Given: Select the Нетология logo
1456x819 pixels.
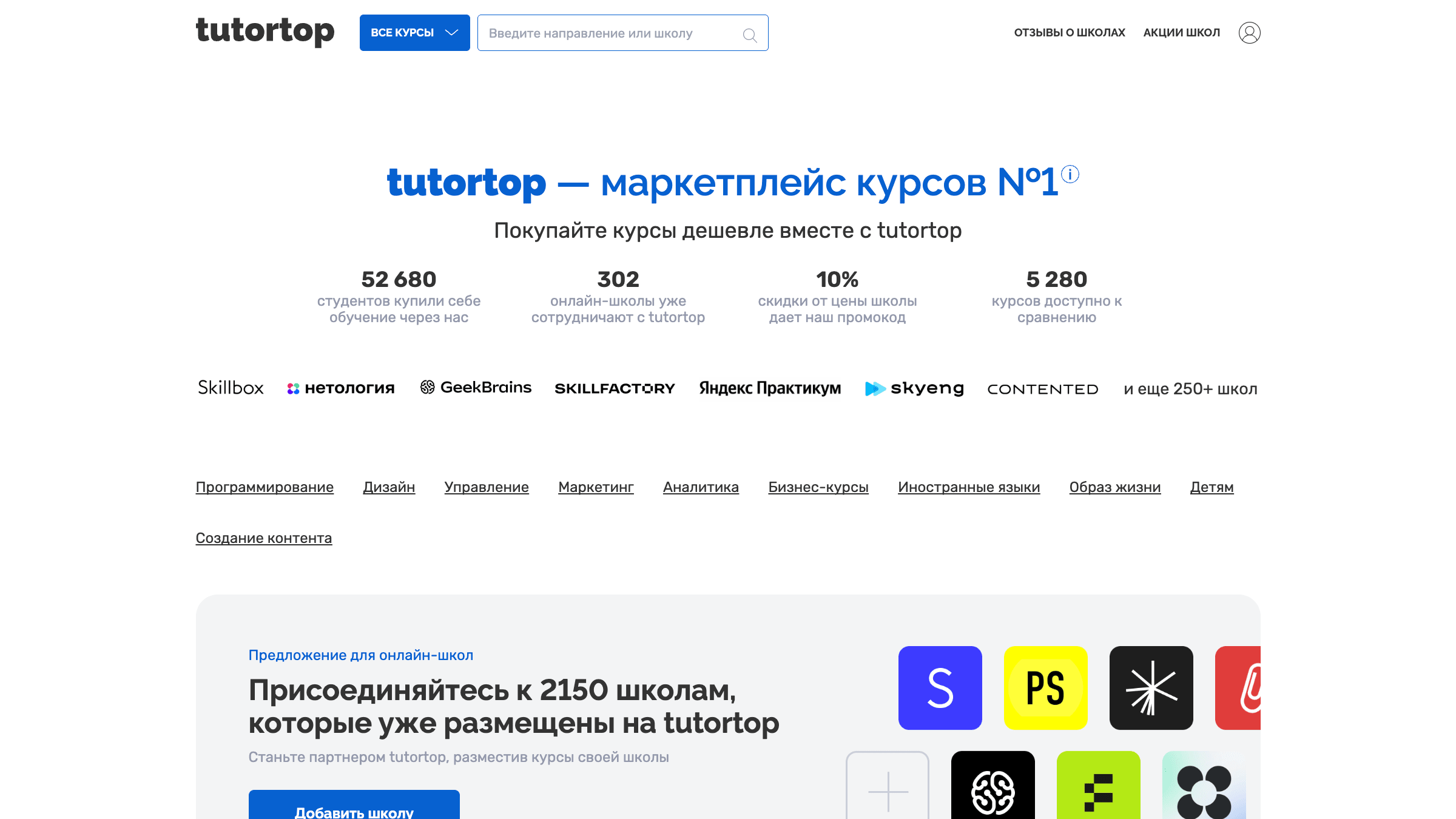Looking at the screenshot, I should pyautogui.click(x=341, y=388).
